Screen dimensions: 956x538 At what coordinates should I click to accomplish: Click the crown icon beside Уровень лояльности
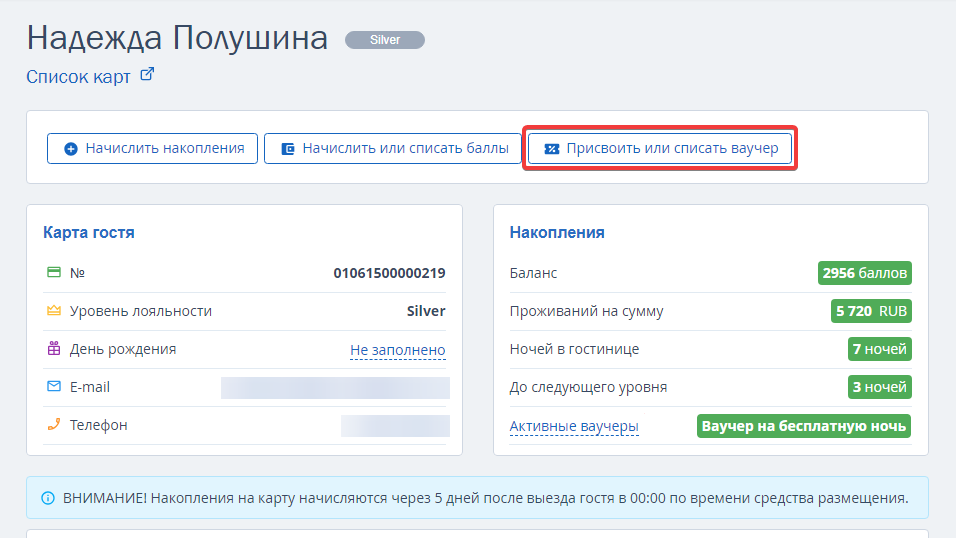click(54, 310)
